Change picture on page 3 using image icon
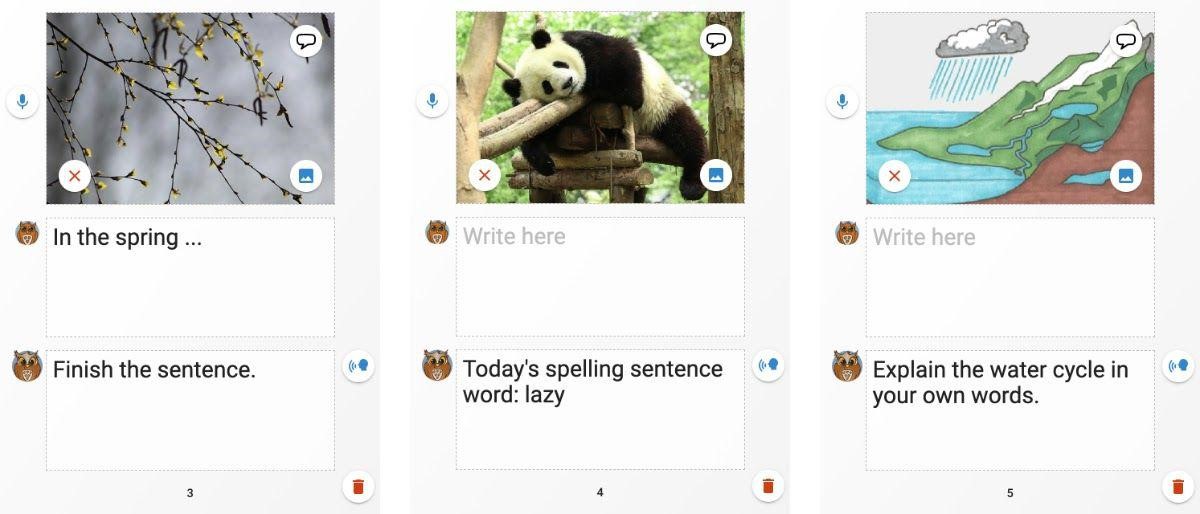 click(306, 176)
